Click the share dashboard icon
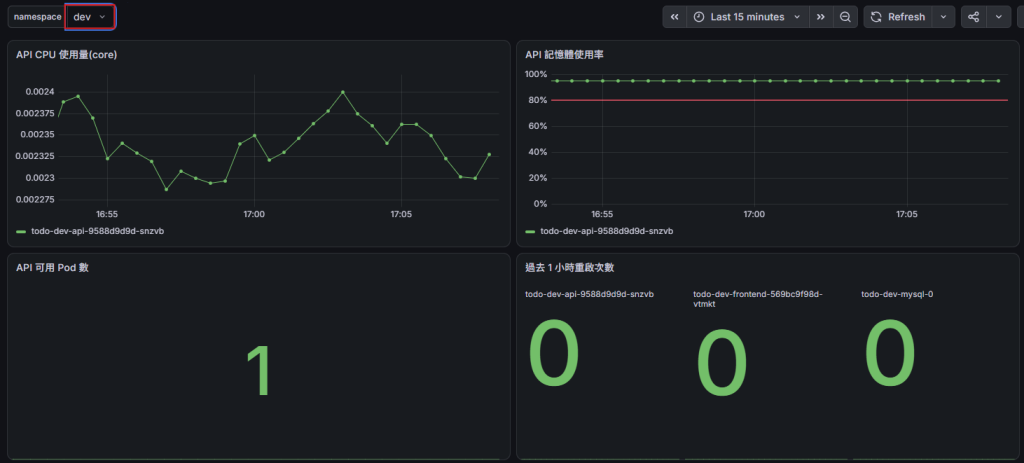The width and height of the screenshot is (1024, 463). 973,17
